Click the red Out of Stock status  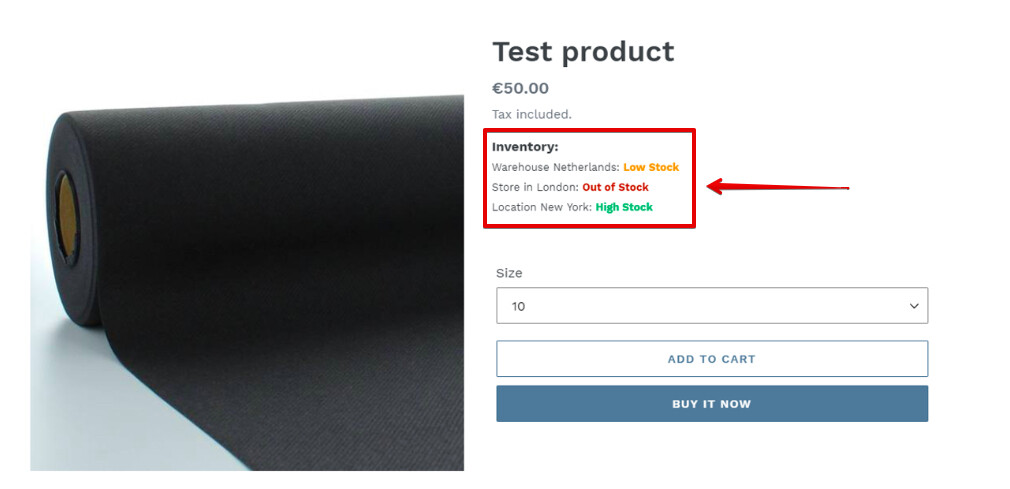pyautogui.click(x=615, y=187)
